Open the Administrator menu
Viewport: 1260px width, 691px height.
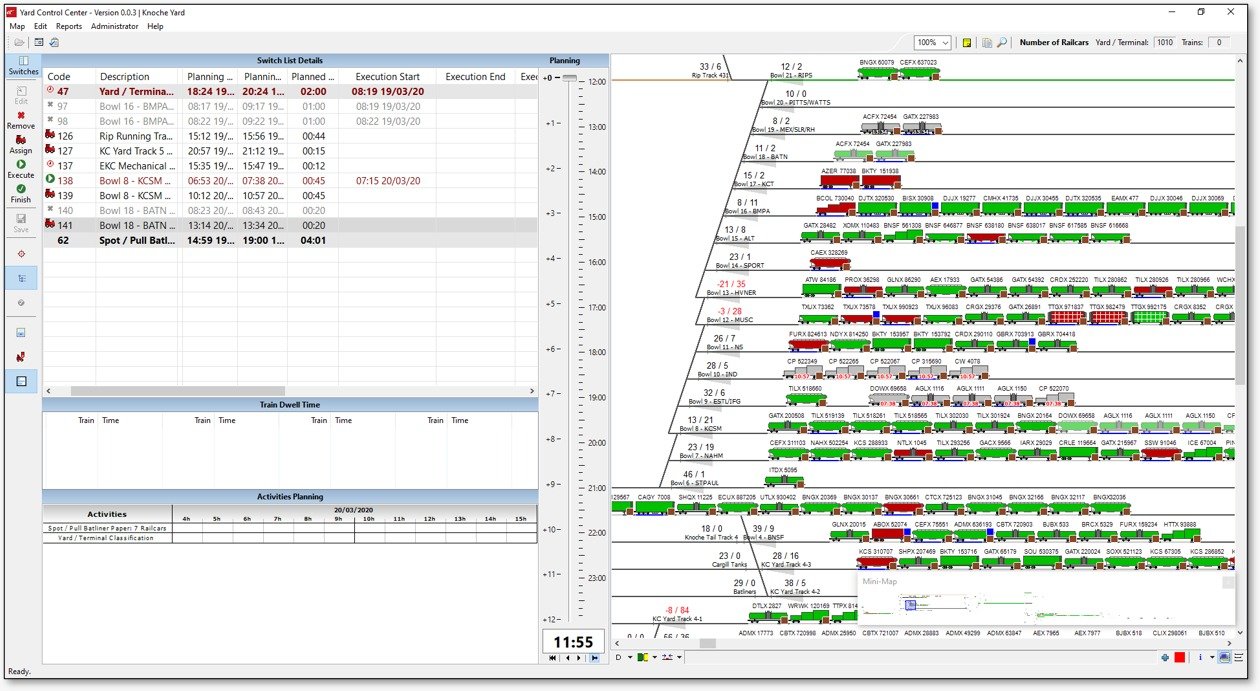tap(115, 26)
